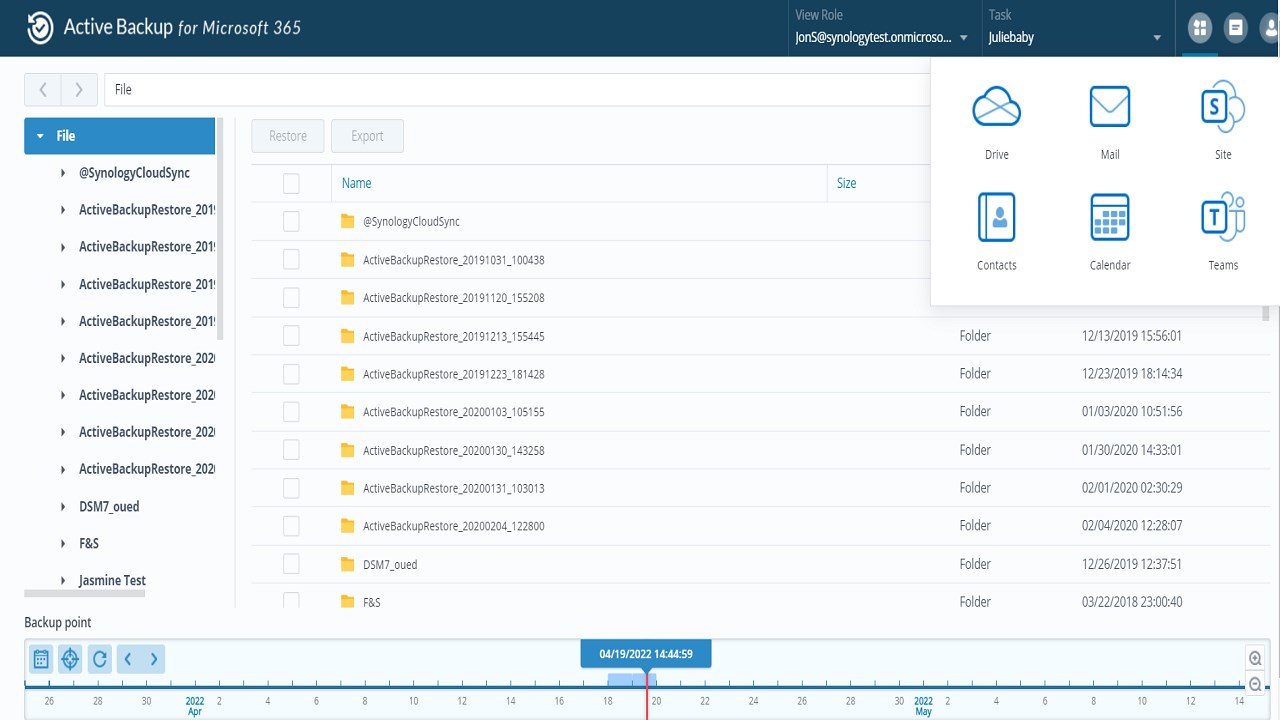Check ActiveBackupRestore_20191223_181428 checkbox

(291, 374)
